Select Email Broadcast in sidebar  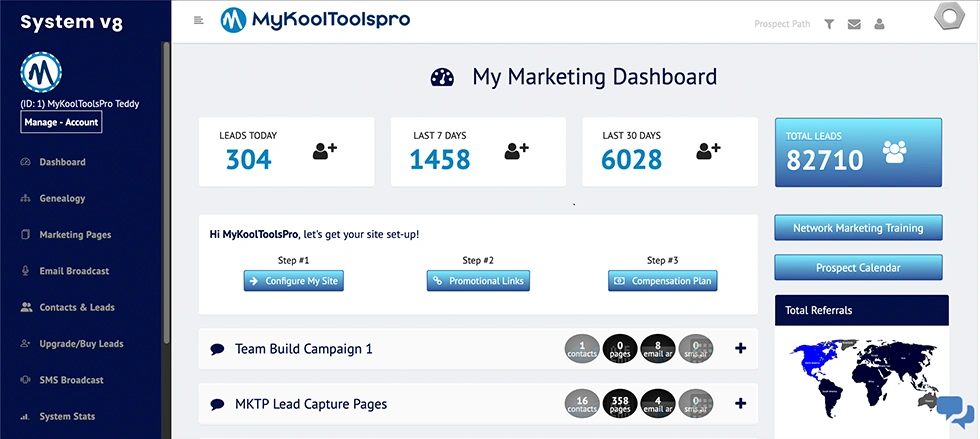pyautogui.click(x=74, y=271)
